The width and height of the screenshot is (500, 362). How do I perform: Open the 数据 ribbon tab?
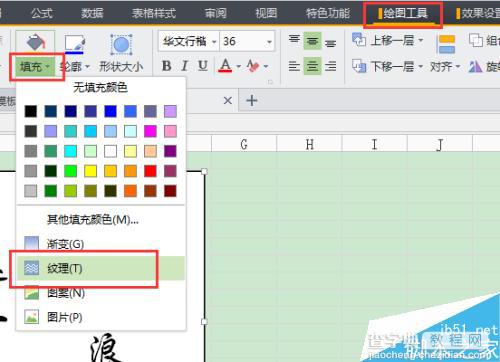click(92, 13)
